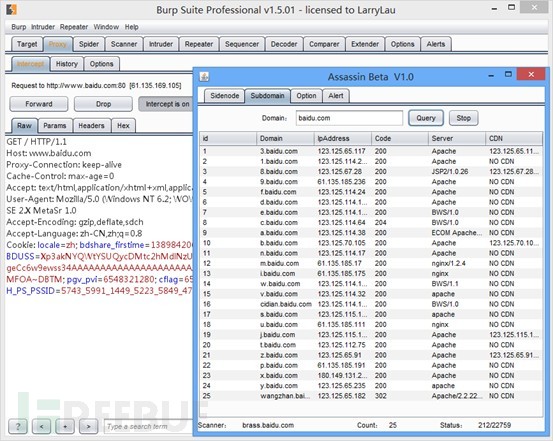Switch to the Extender tab

(365, 44)
